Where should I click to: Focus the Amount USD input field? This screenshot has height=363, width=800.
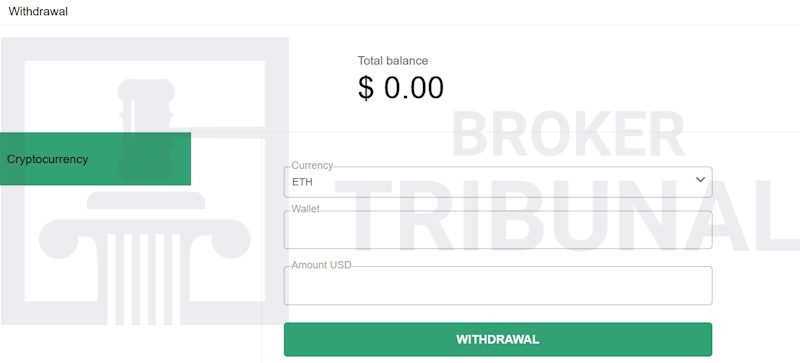point(498,285)
